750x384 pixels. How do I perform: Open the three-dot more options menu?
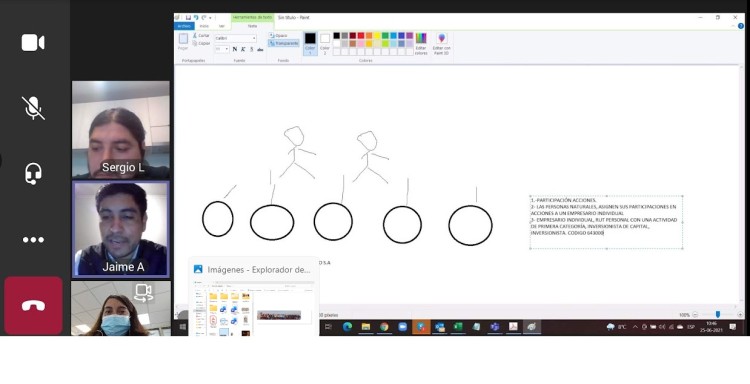(x=33, y=240)
